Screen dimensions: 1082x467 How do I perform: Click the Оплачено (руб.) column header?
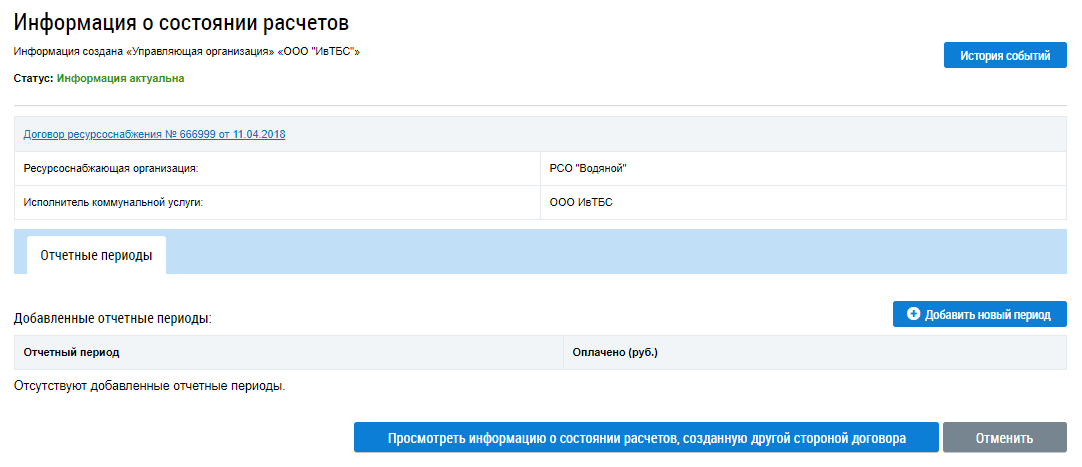615,353
